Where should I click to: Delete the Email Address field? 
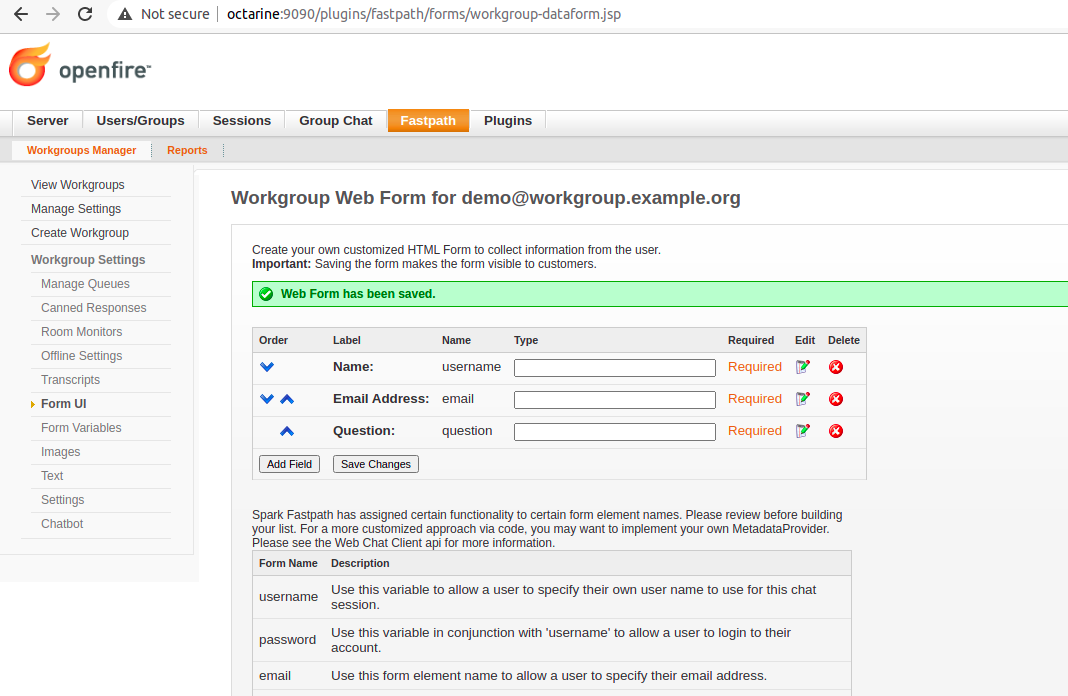click(x=836, y=399)
